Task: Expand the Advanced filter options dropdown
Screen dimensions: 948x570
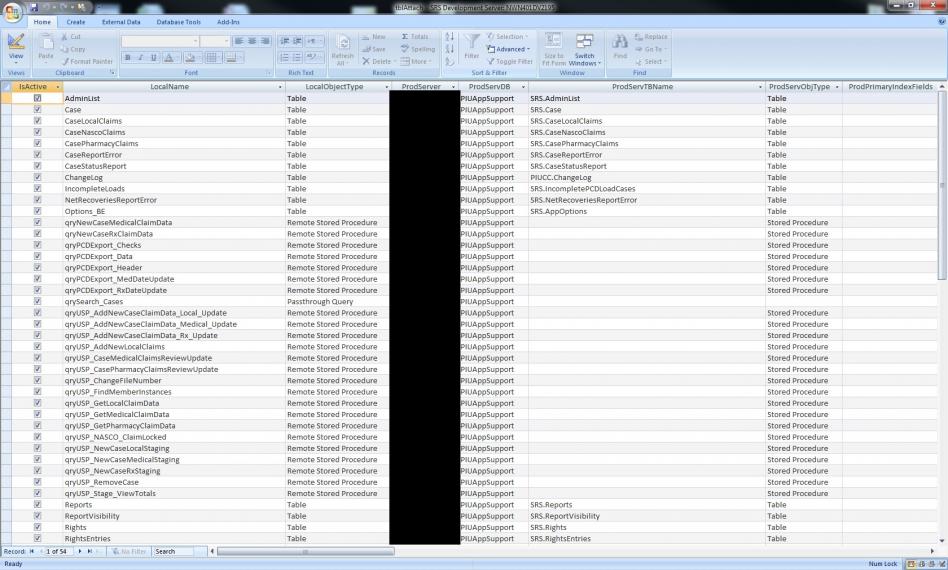Action: (x=509, y=50)
